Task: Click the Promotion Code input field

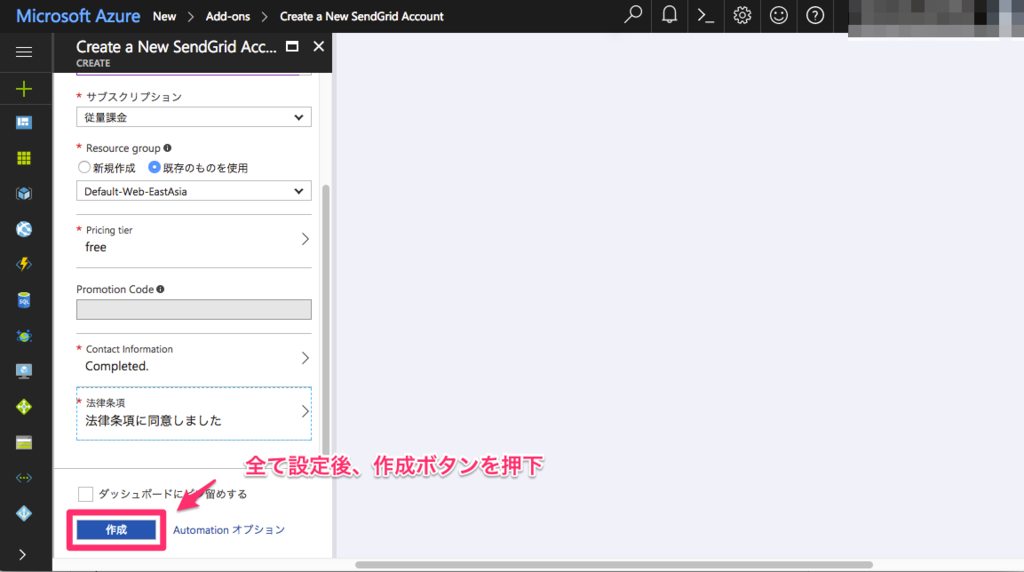Action: 194,310
